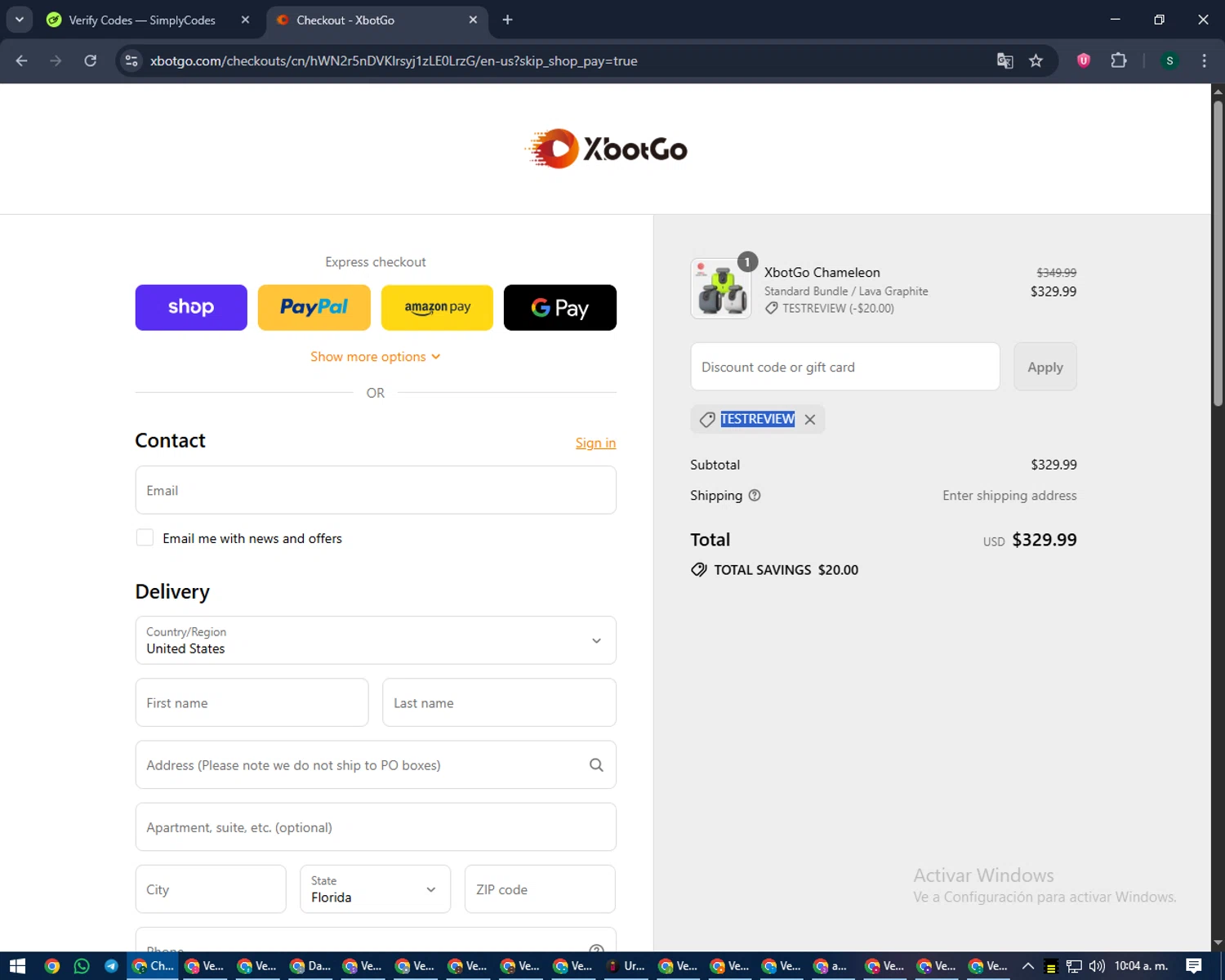The width and height of the screenshot is (1225, 980).
Task: Open the Chrome profile avatar S
Action: coord(1169,60)
